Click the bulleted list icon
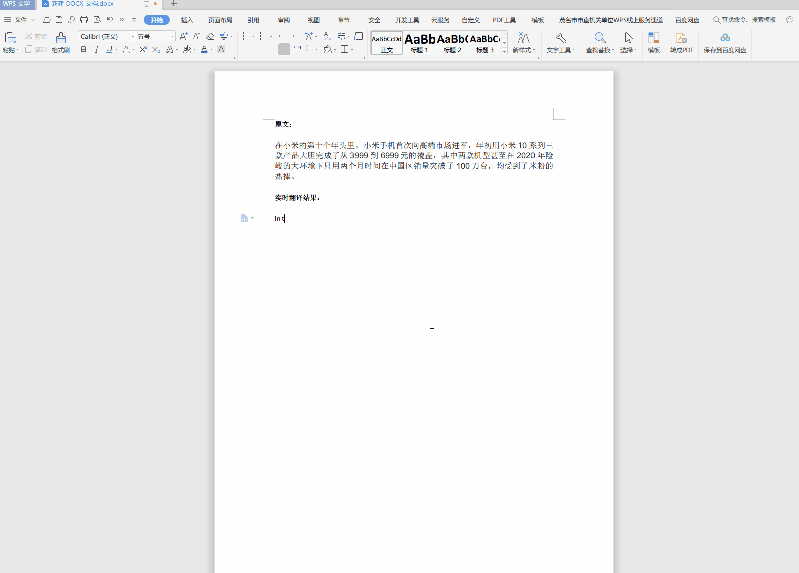Viewport: 799px width, 573px height. (244, 36)
